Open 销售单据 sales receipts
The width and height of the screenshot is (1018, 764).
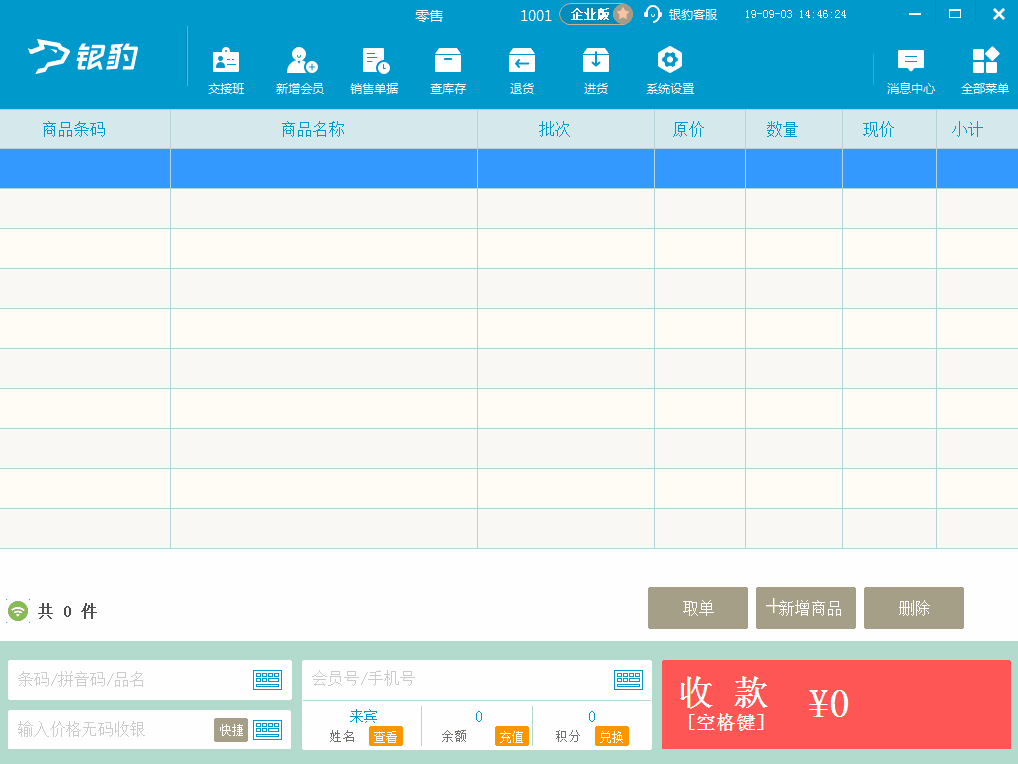click(x=374, y=71)
